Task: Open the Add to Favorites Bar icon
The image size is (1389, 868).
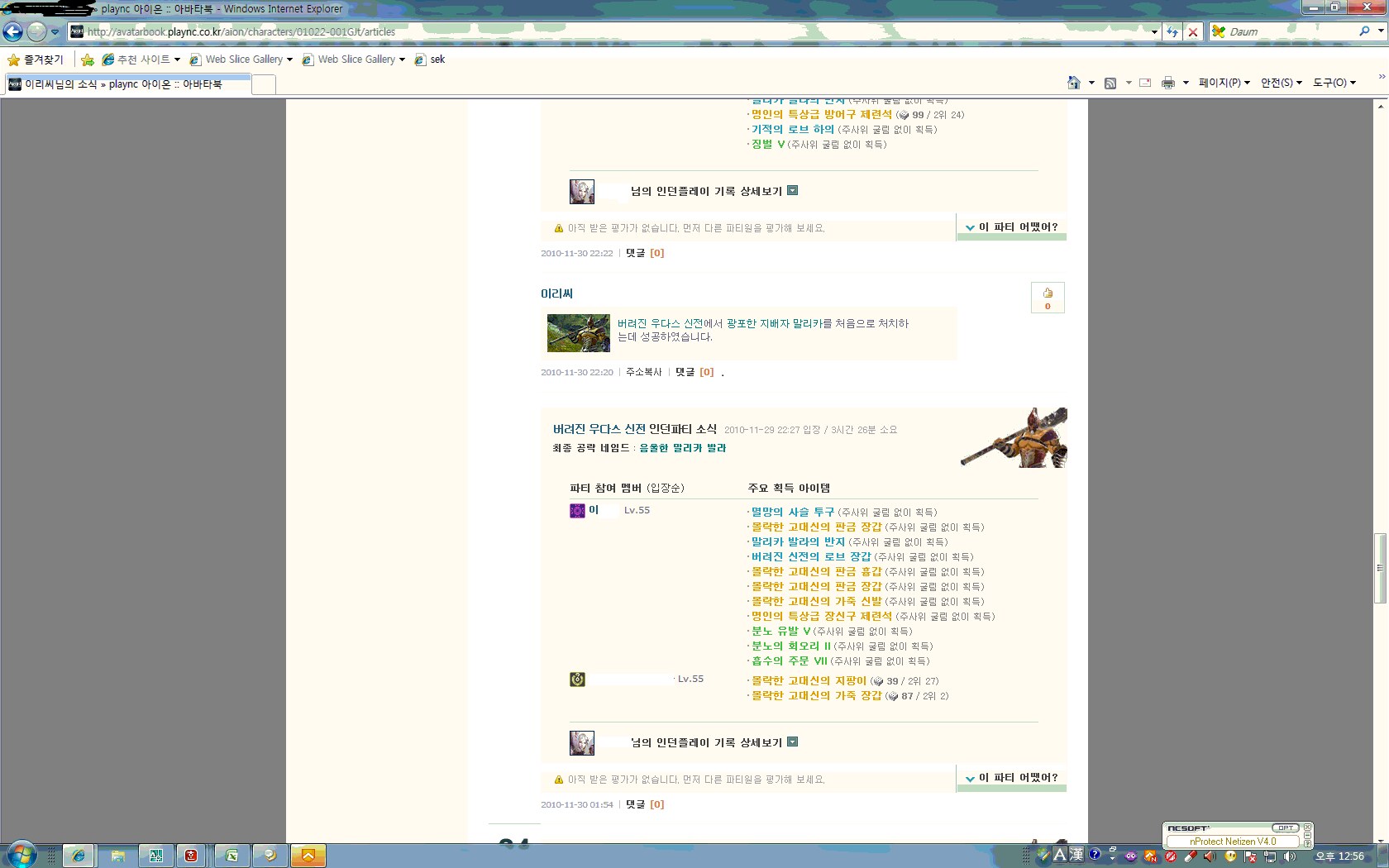Action: 88,60
